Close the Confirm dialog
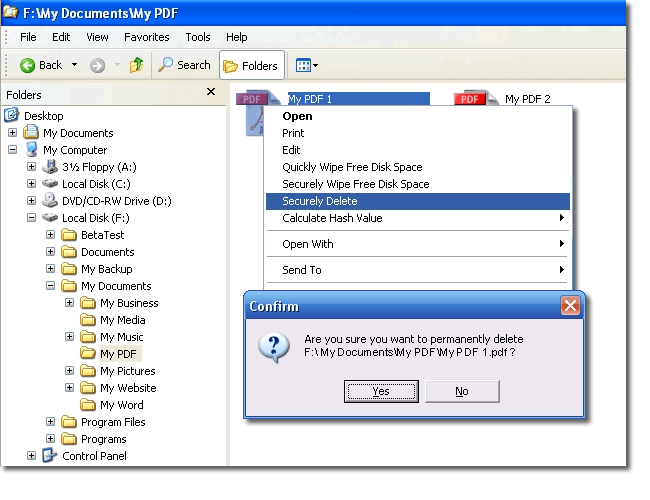The image size is (650, 500). point(570,306)
